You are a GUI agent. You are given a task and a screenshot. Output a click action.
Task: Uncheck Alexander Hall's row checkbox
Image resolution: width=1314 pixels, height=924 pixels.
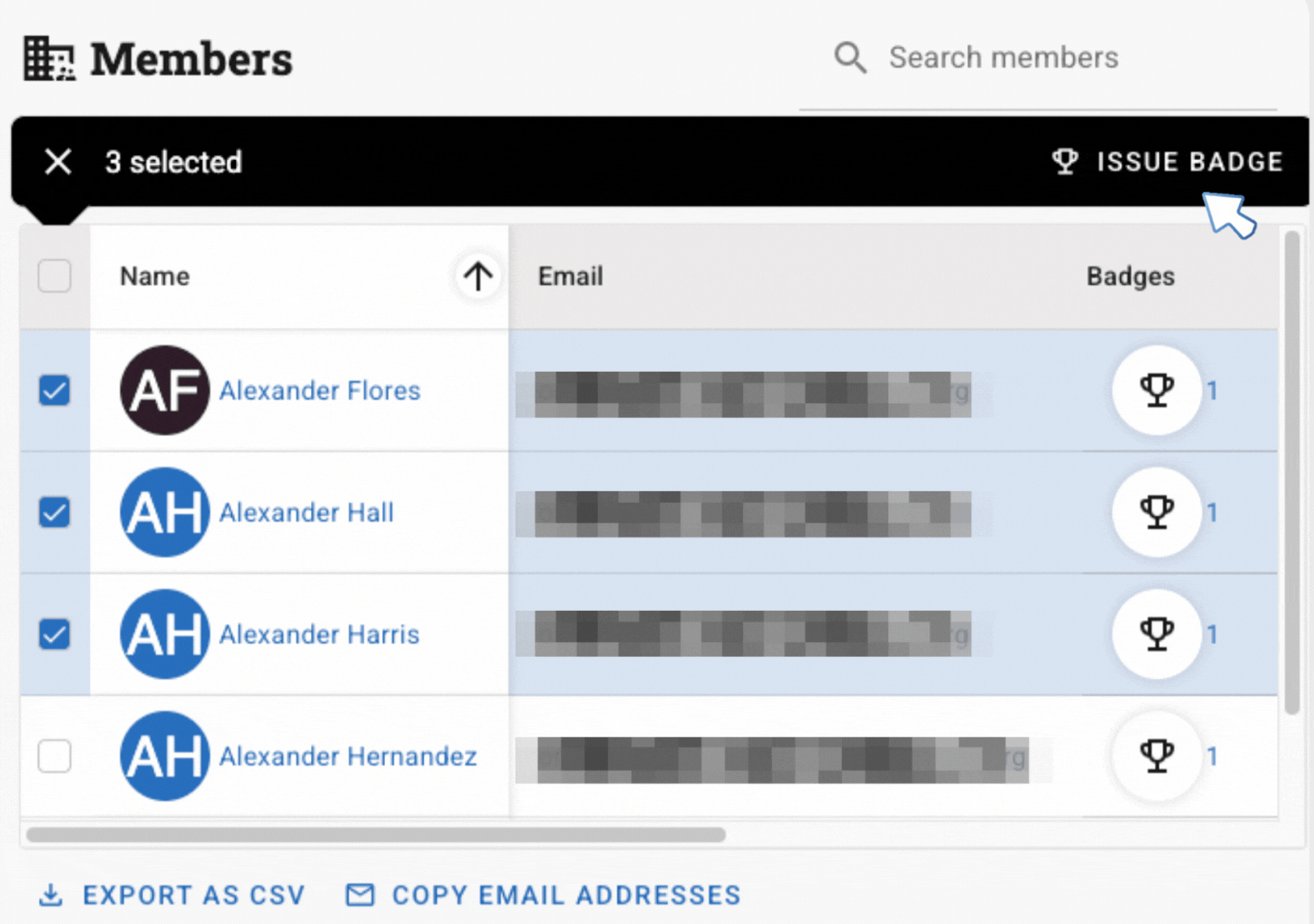pos(55,512)
